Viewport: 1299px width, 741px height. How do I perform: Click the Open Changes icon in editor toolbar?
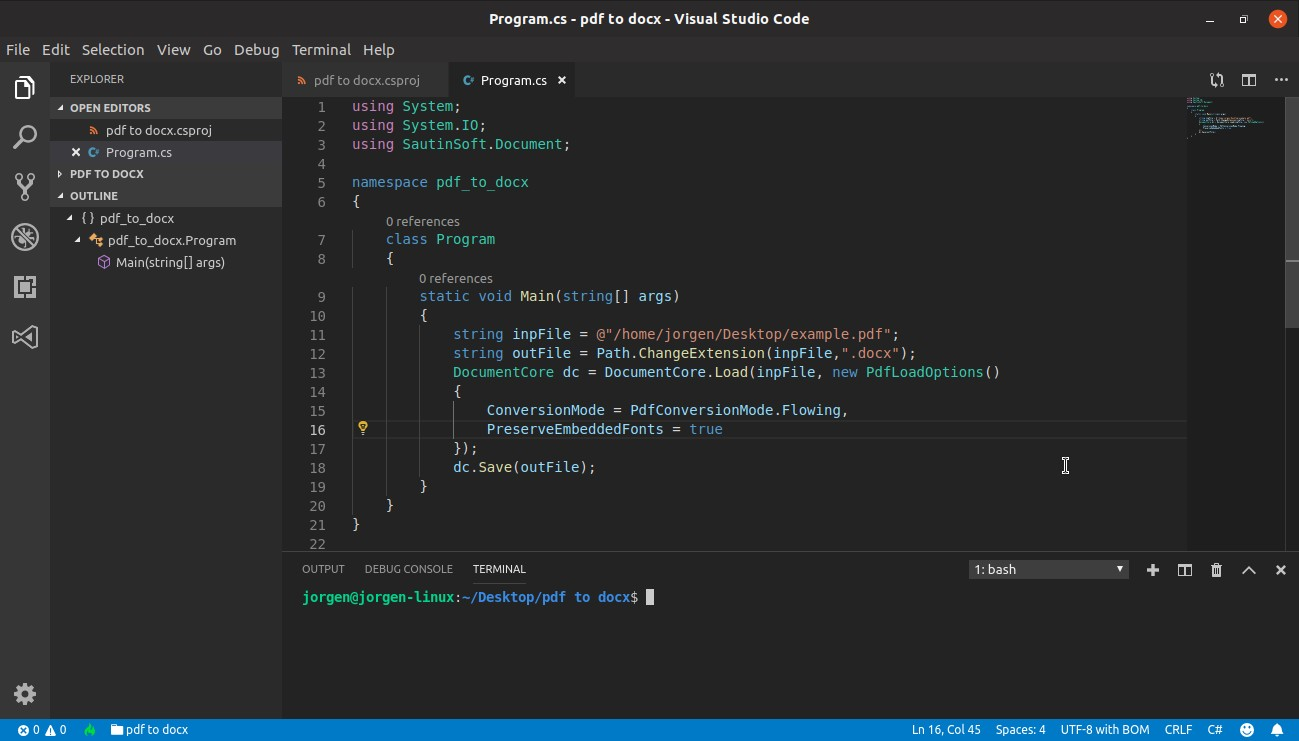pyautogui.click(x=1217, y=80)
